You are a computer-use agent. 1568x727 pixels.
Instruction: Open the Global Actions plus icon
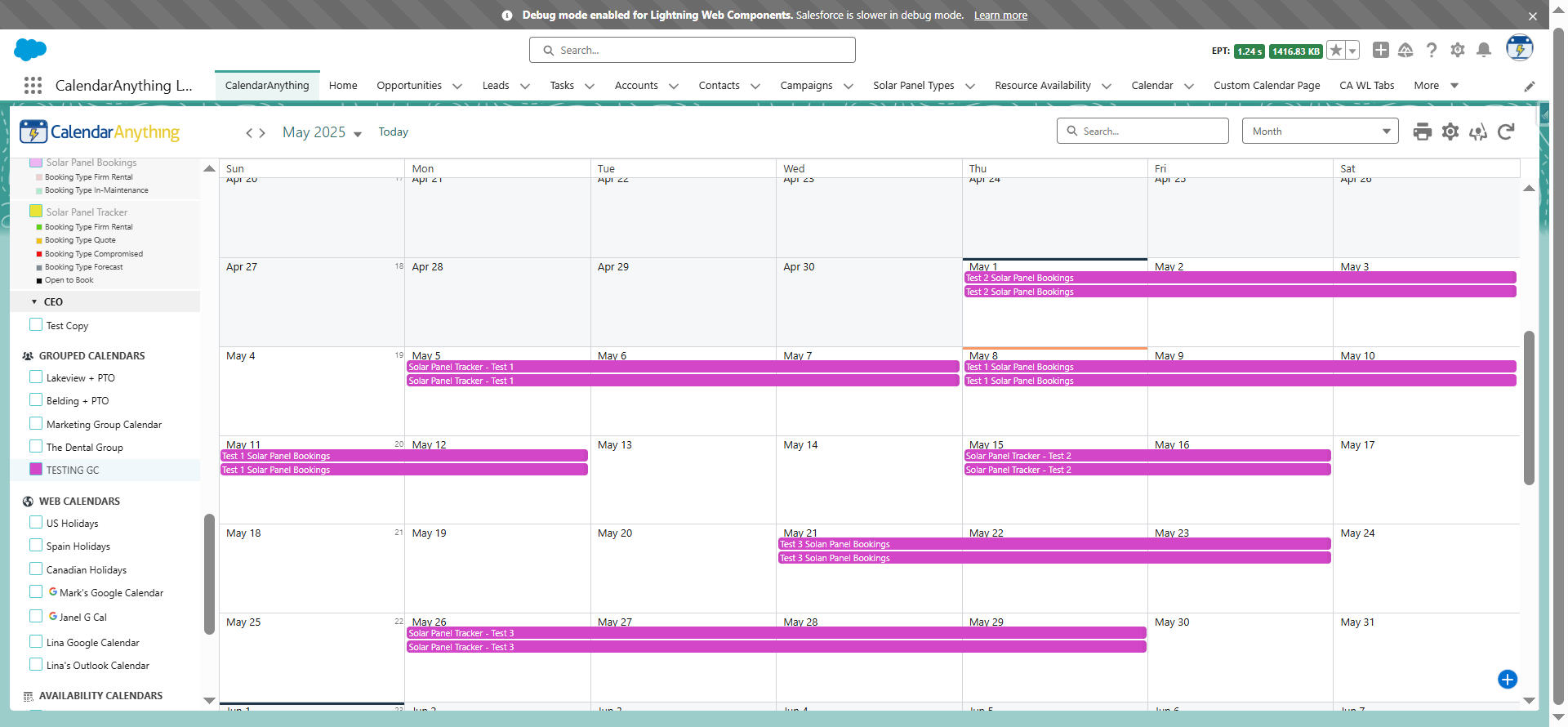tap(1381, 50)
